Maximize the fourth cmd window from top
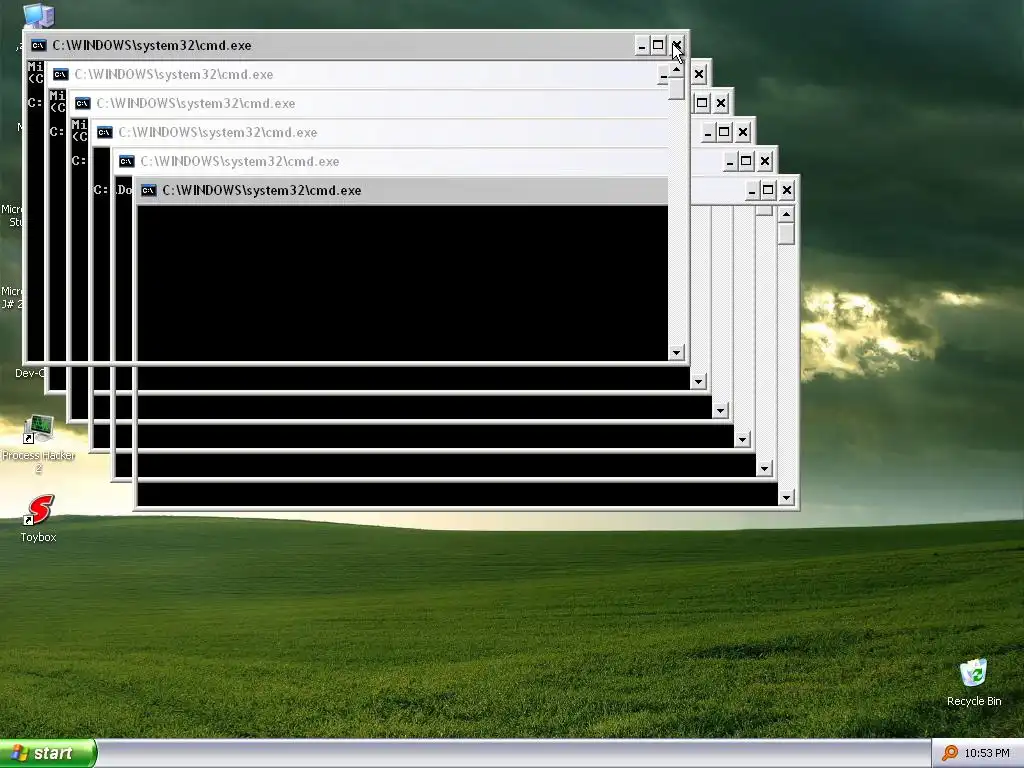Screen dimensions: 1024x768 point(724,133)
